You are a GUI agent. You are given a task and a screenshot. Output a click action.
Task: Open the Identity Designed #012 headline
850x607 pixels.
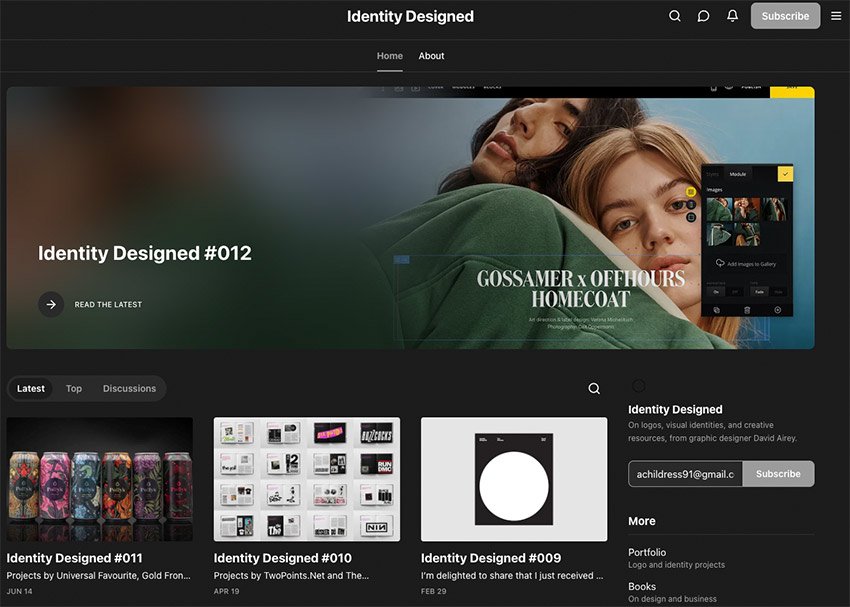tap(145, 253)
